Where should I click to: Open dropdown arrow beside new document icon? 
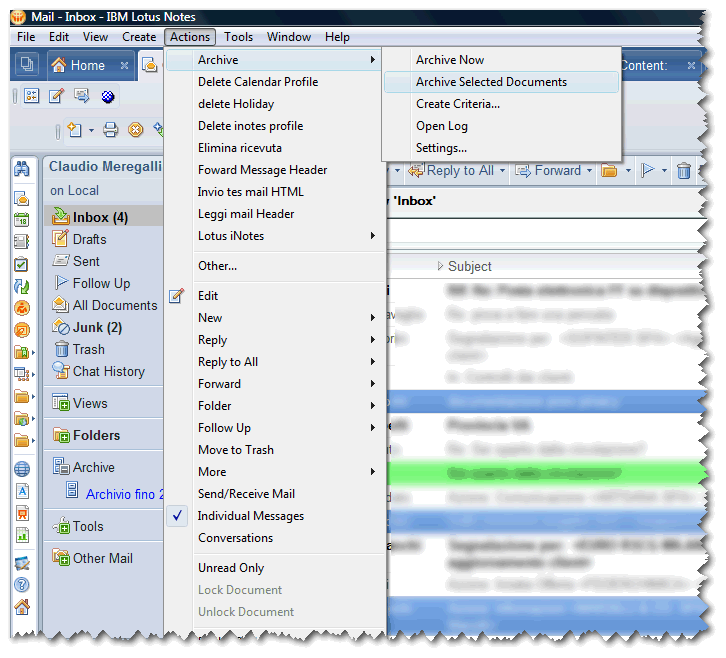coord(91,130)
